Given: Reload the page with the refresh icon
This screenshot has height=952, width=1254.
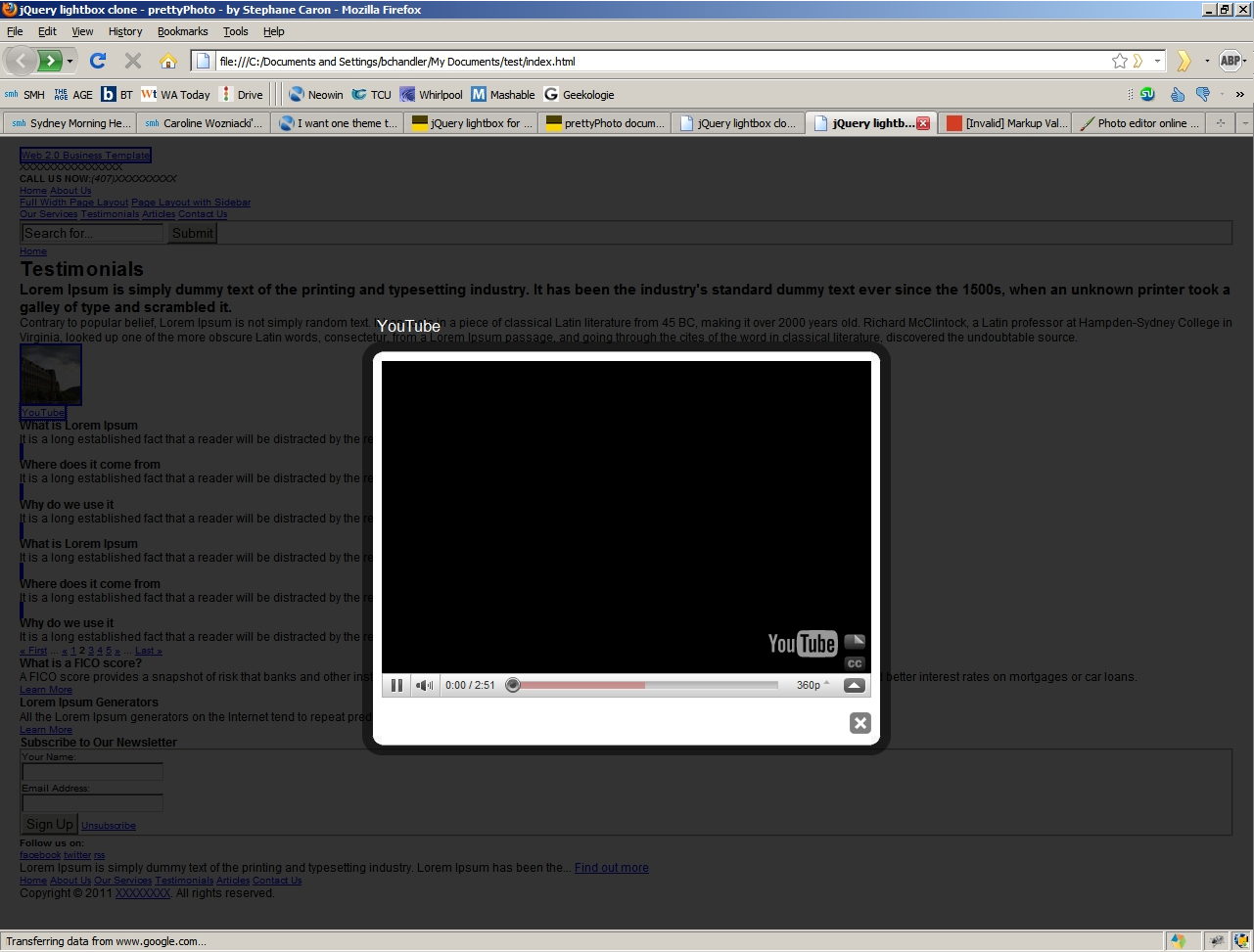Looking at the screenshot, I should click(98, 61).
